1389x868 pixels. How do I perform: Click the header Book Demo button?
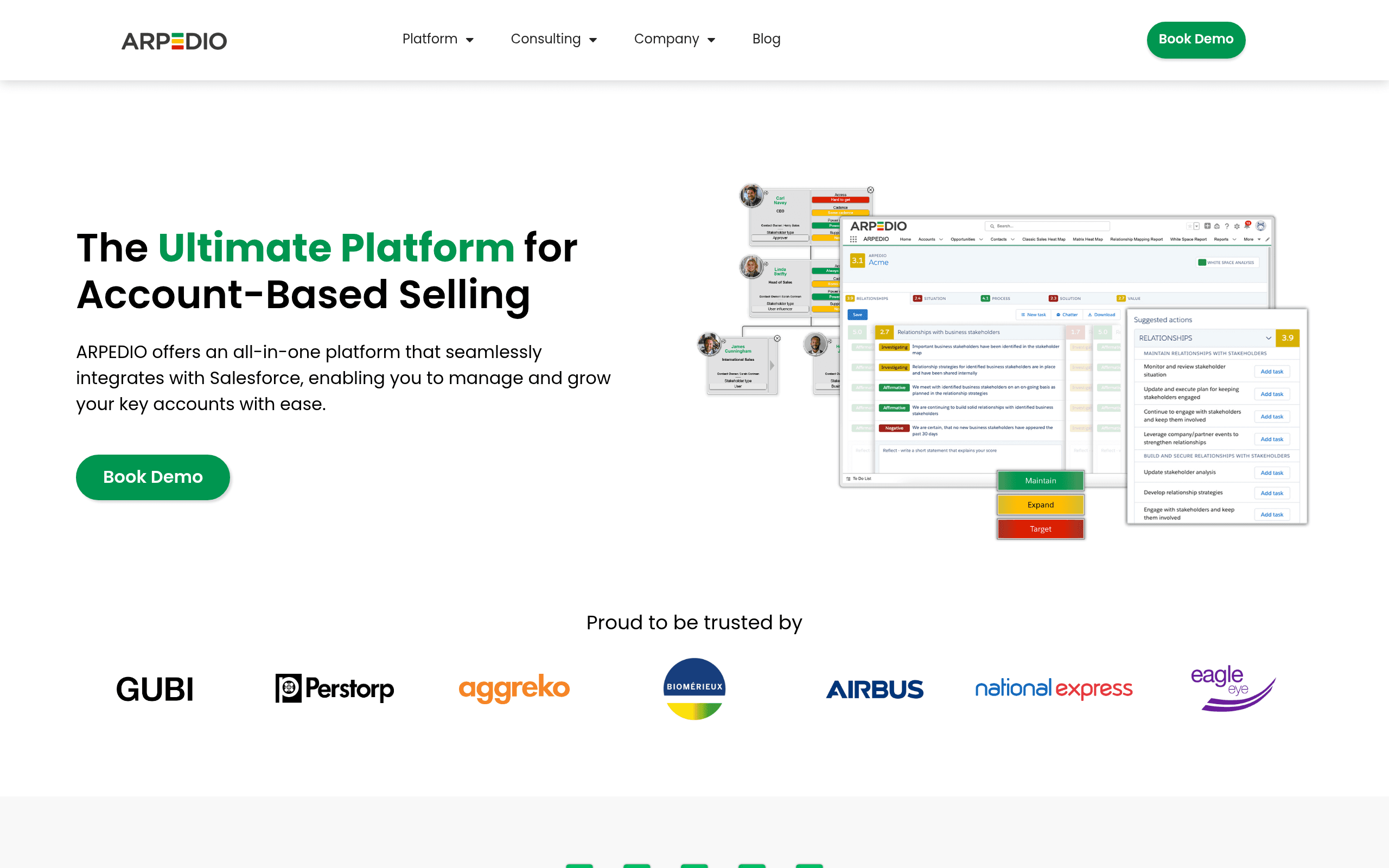(x=1196, y=40)
